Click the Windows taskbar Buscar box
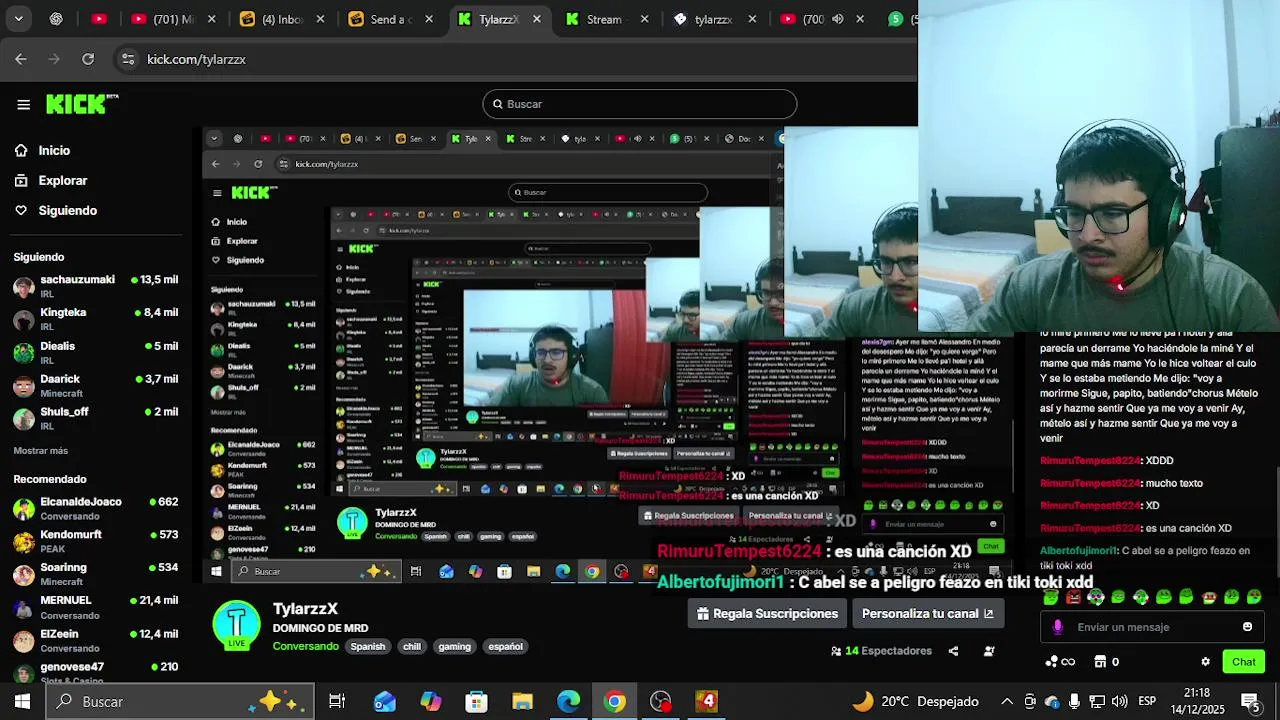 coord(180,701)
